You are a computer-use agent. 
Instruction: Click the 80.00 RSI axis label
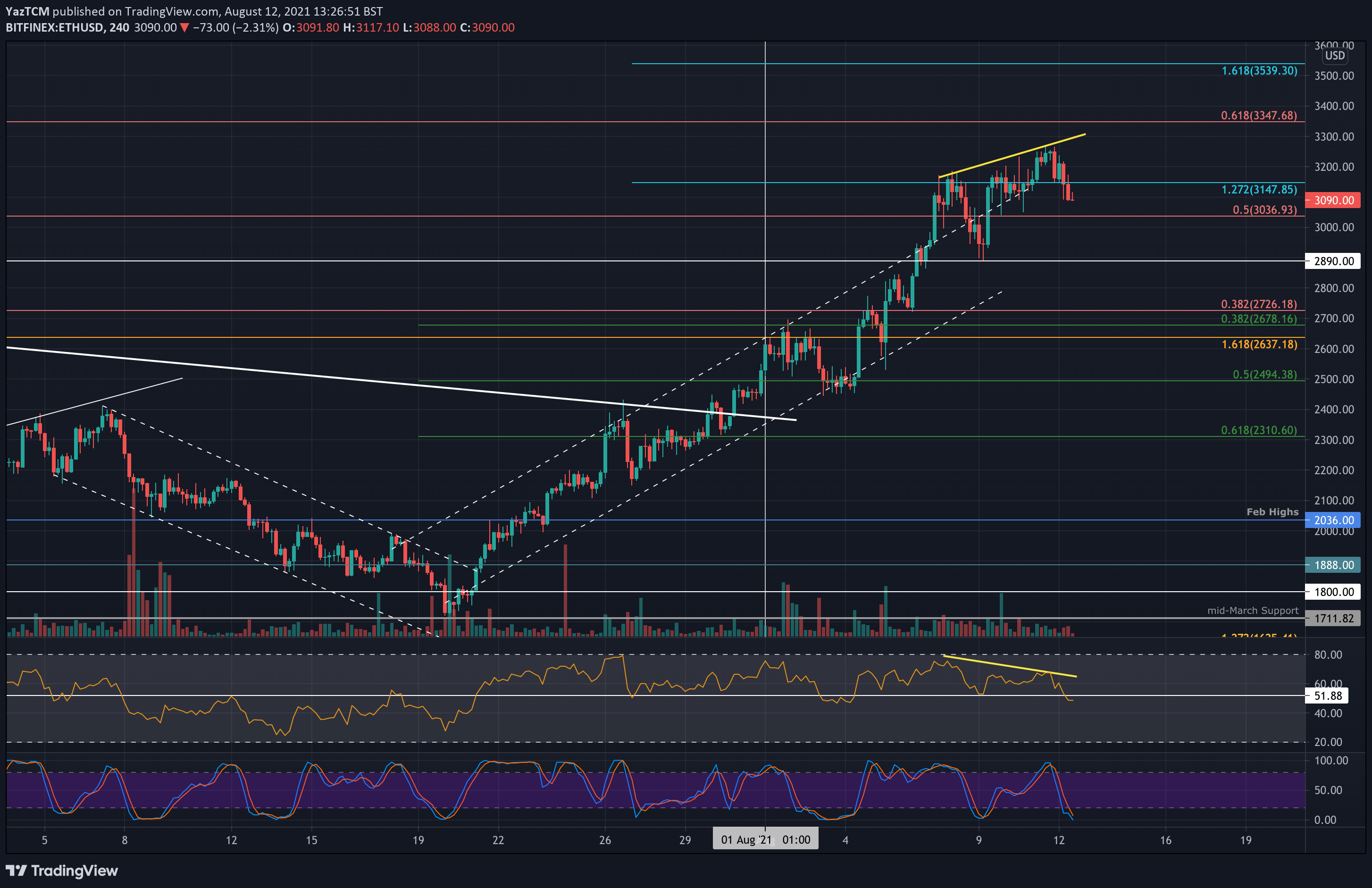click(x=1328, y=654)
